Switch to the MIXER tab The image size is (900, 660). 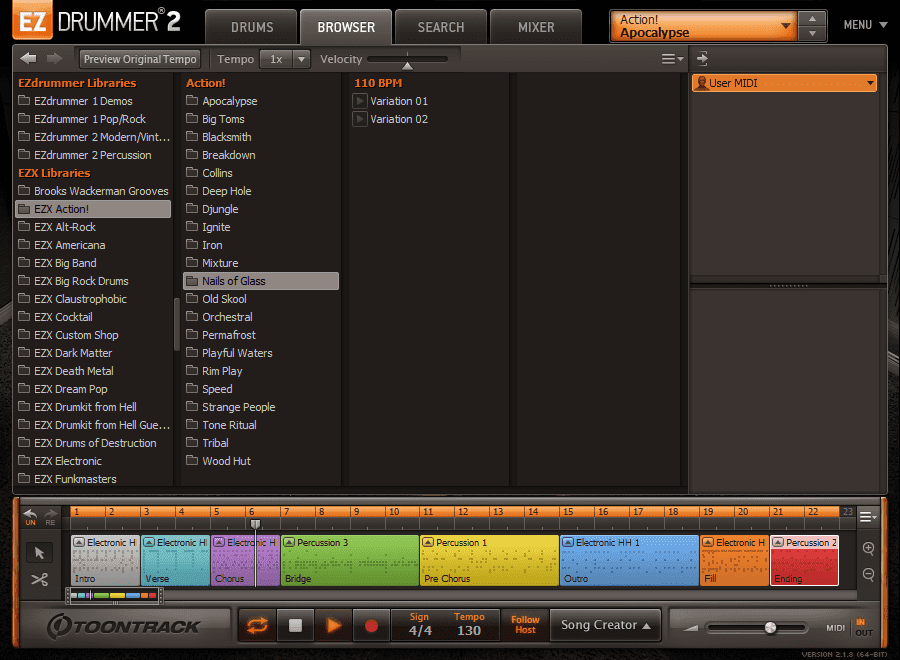pos(536,27)
